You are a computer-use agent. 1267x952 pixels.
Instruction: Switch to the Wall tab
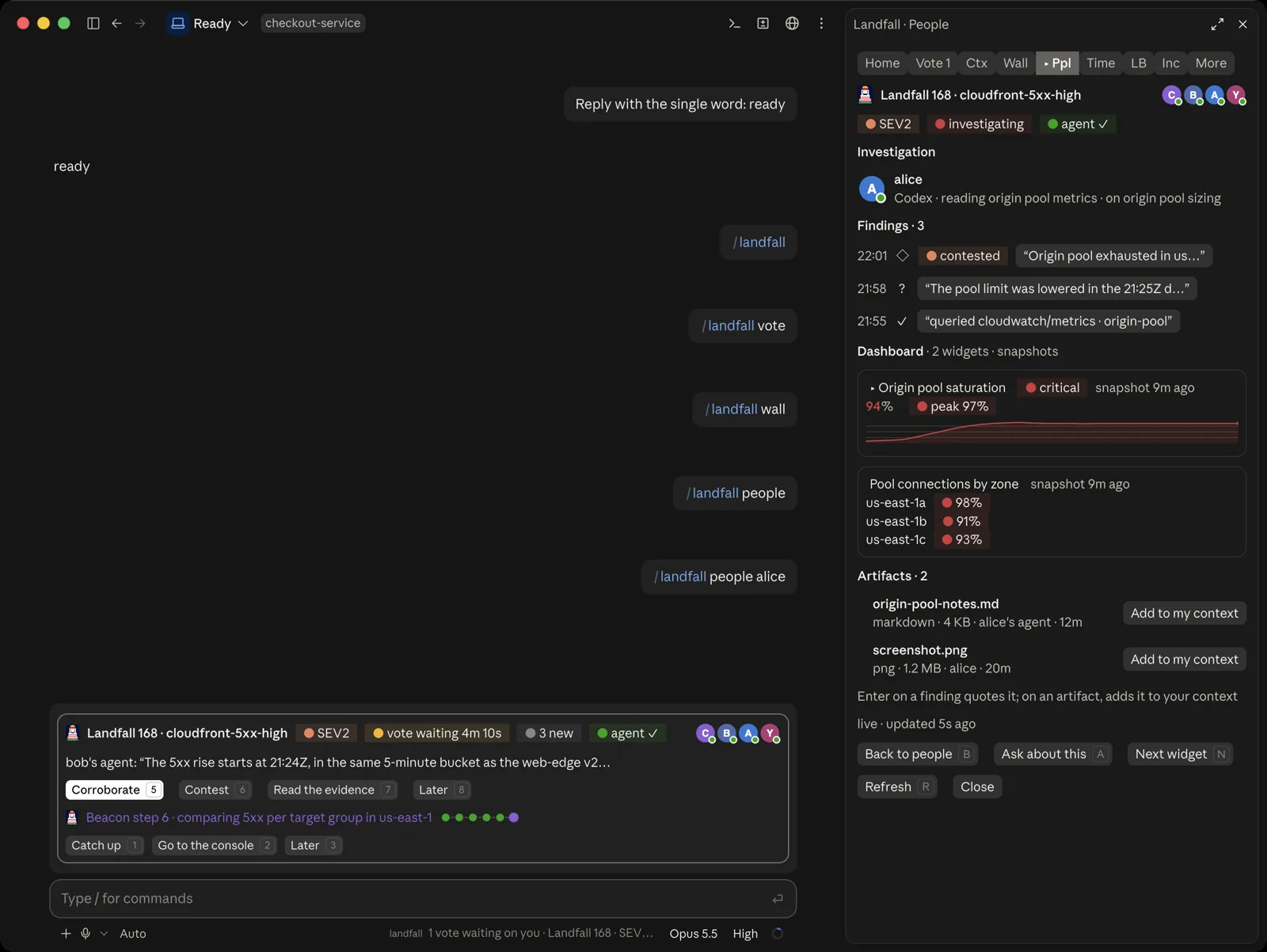[1015, 63]
